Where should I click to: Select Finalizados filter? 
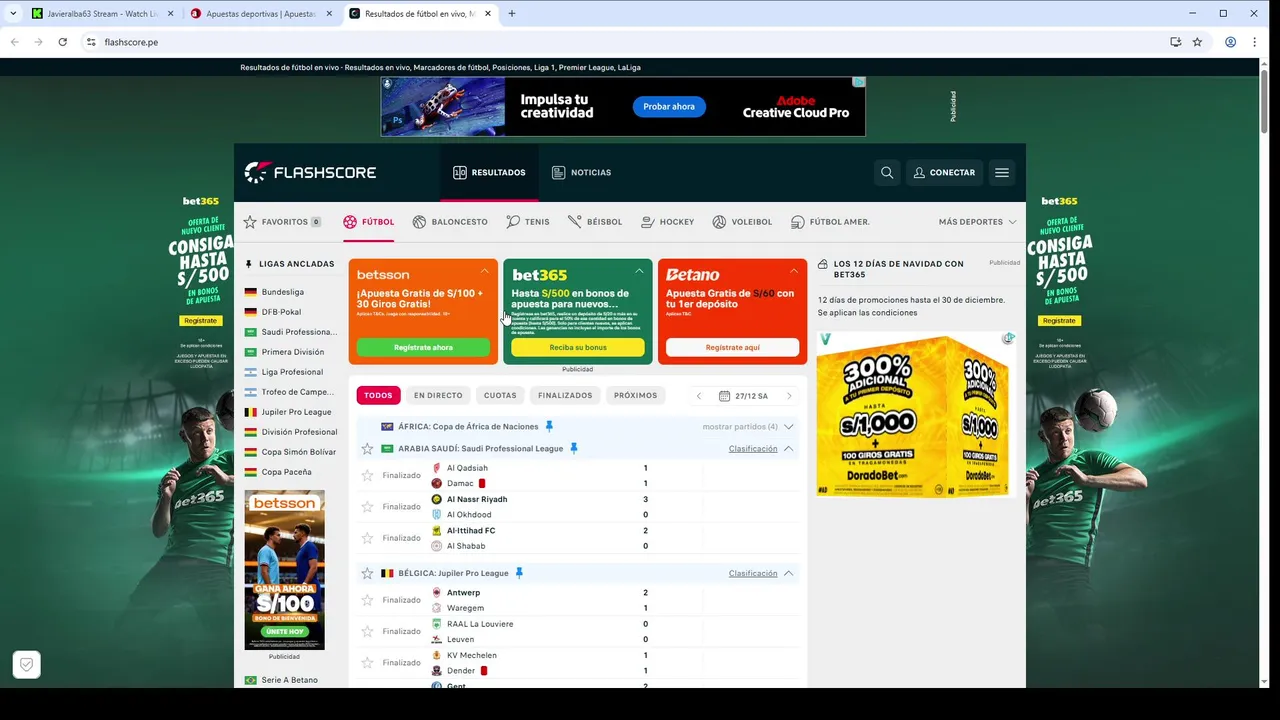[x=565, y=395]
